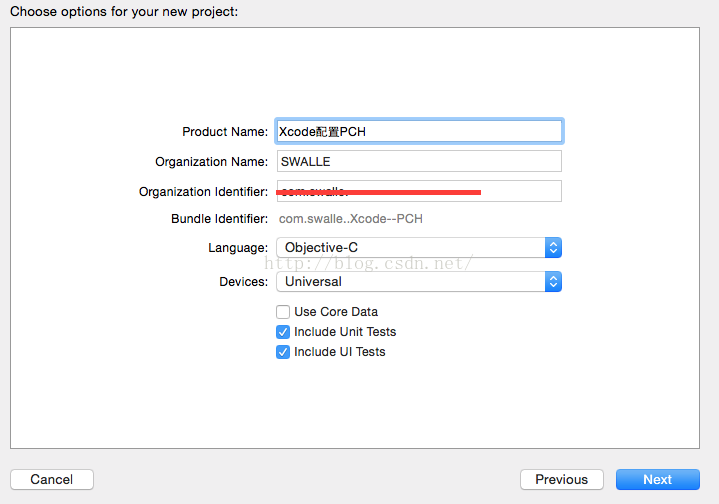Click the Language label text
Viewport: 719px width, 504px height.
pyautogui.click(x=238, y=248)
